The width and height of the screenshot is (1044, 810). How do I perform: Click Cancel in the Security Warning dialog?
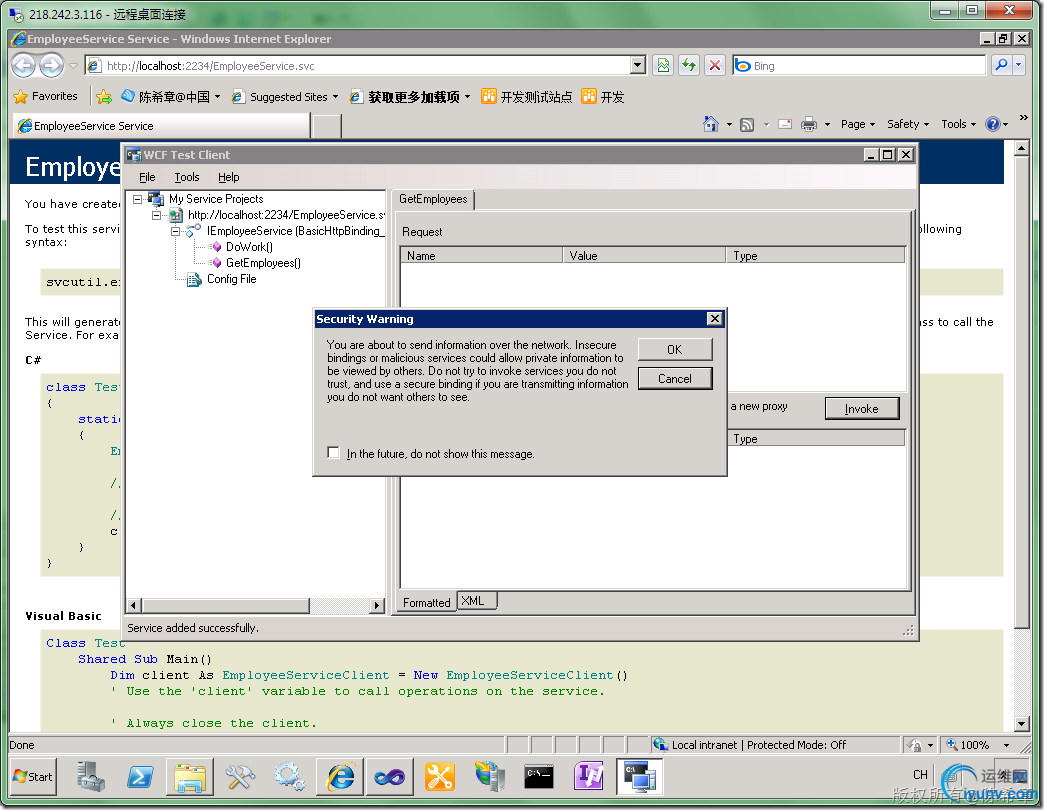point(675,379)
